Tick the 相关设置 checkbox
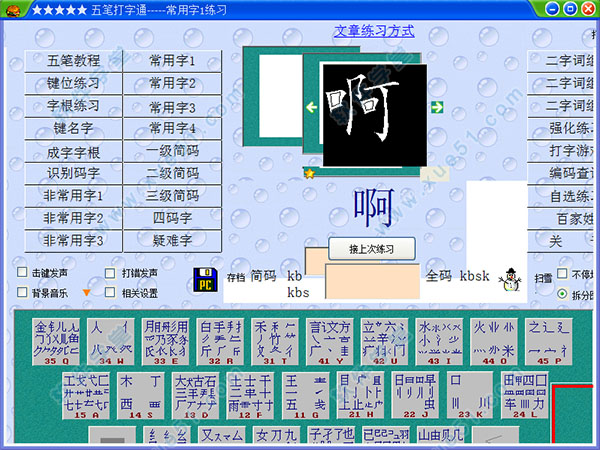The image size is (600, 450). (x=110, y=292)
